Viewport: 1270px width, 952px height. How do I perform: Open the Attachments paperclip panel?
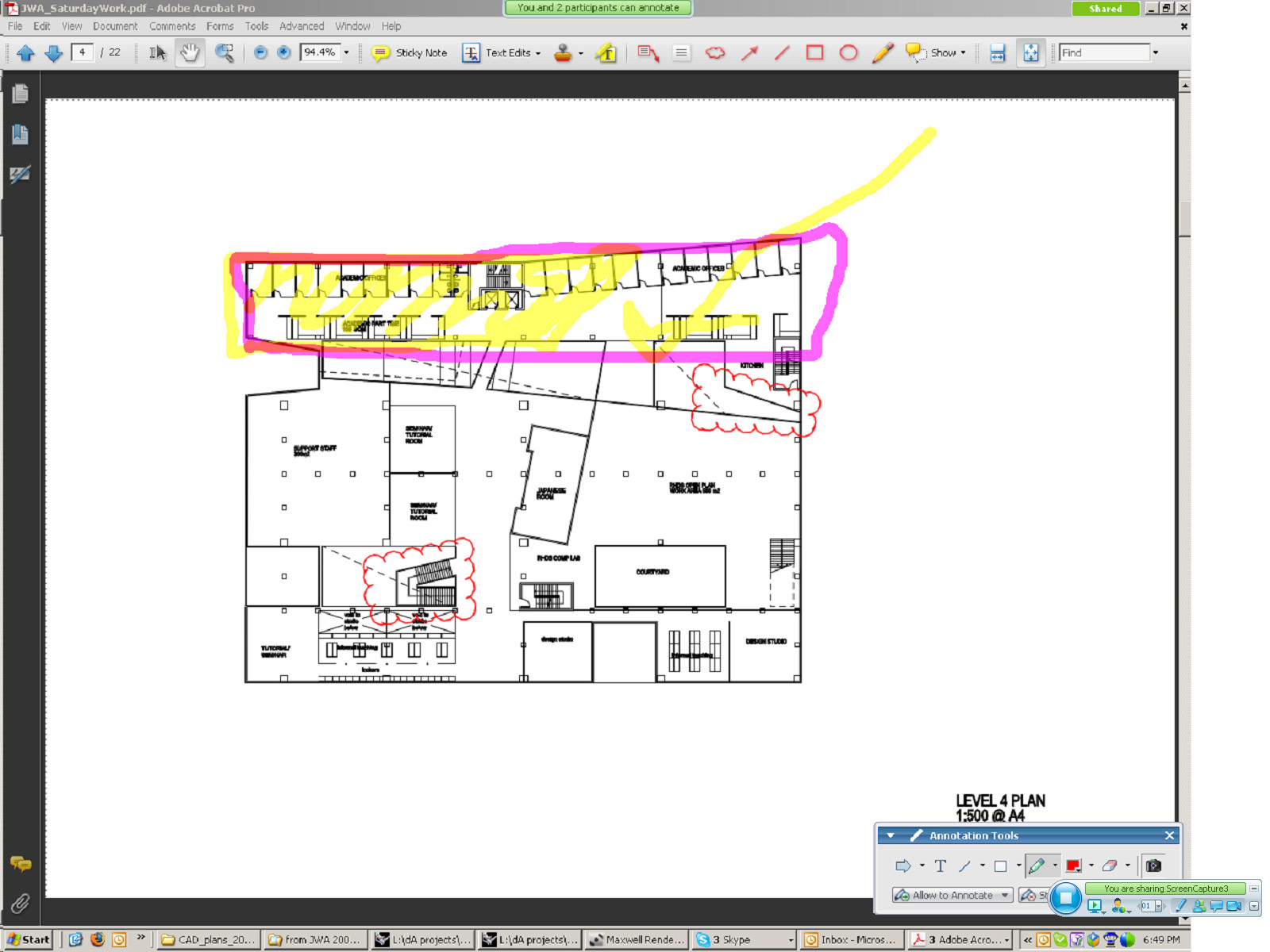(x=21, y=902)
